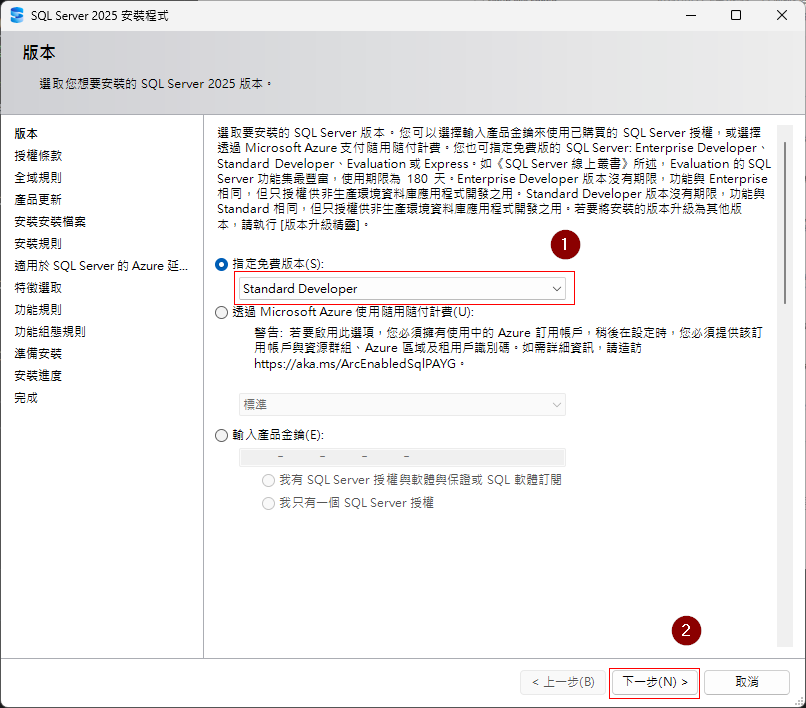Select the 功能規則 step in sidebar

[x=38, y=310]
